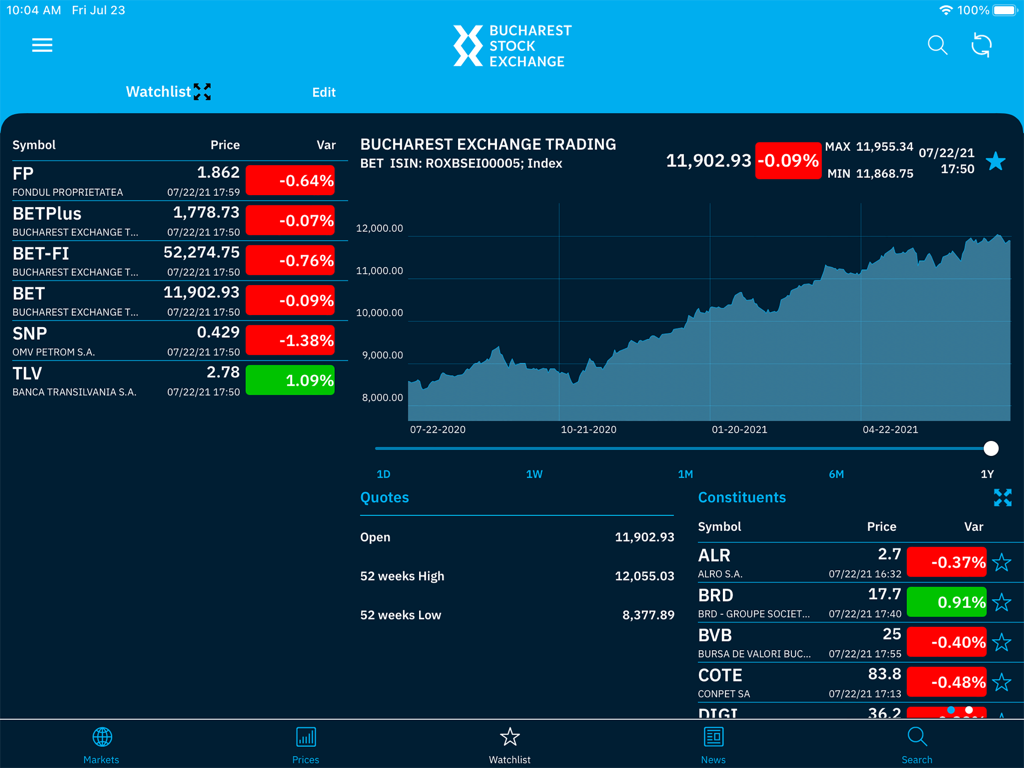Open the Prices section in bottom bar

[305, 744]
